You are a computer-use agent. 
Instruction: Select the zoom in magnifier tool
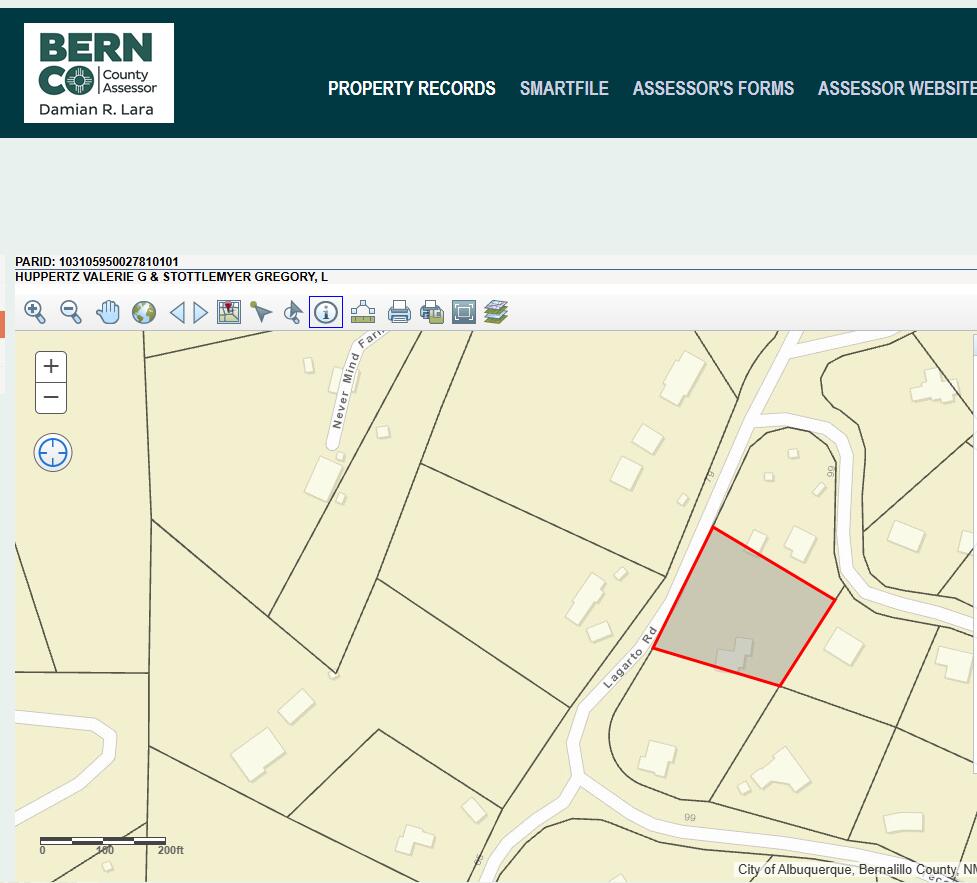click(x=35, y=312)
